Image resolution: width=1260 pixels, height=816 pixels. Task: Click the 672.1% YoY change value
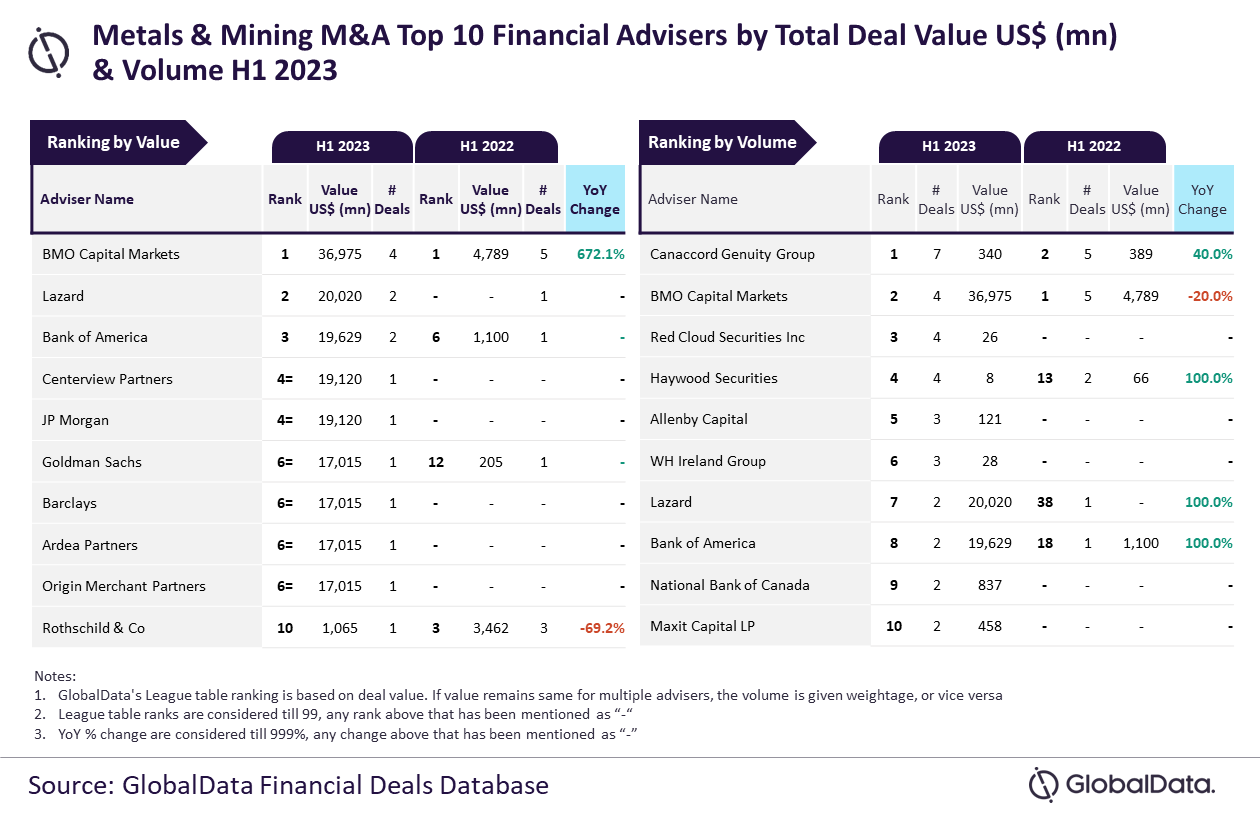600,254
